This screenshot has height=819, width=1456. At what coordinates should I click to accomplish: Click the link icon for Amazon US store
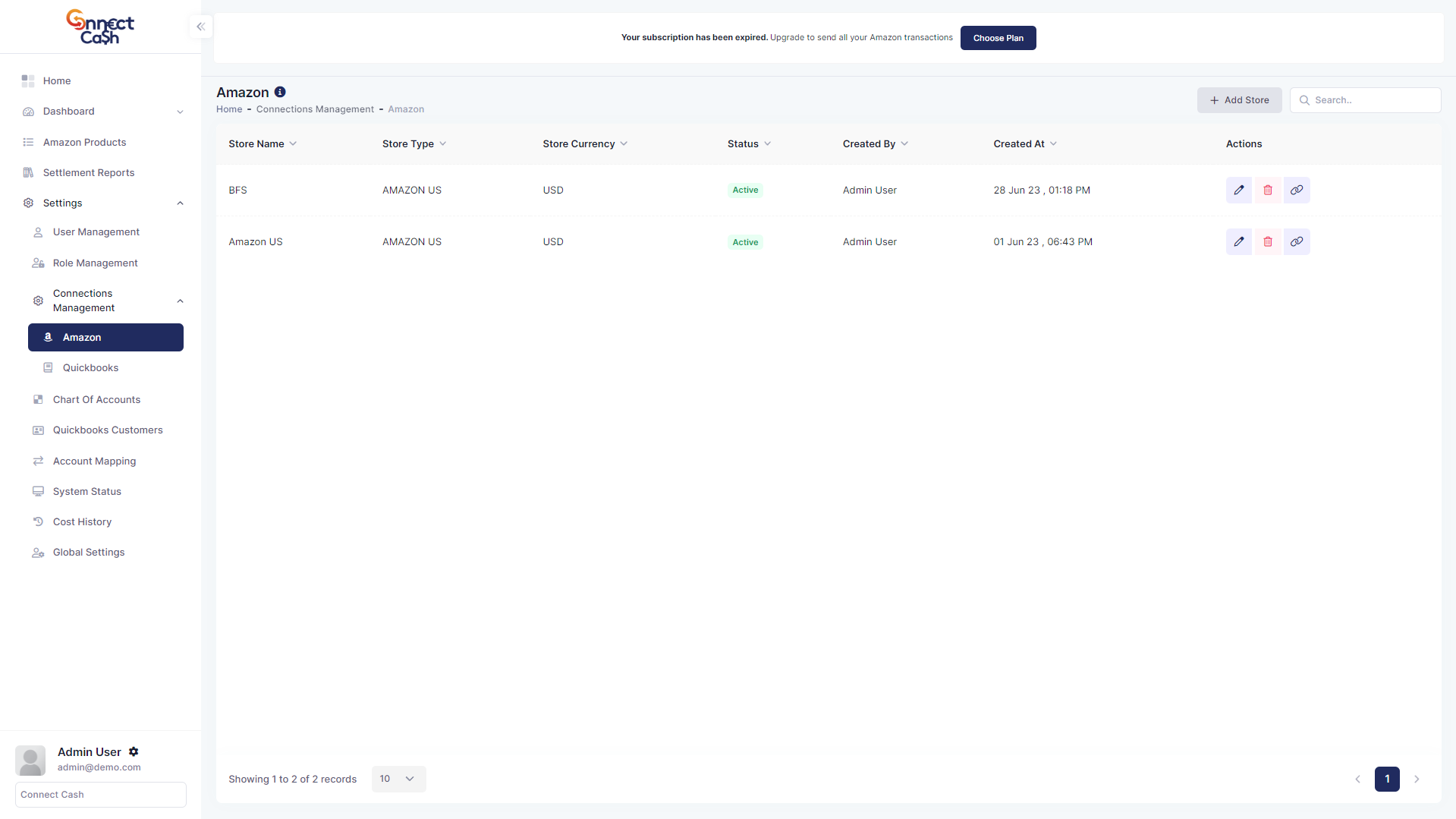click(x=1296, y=242)
